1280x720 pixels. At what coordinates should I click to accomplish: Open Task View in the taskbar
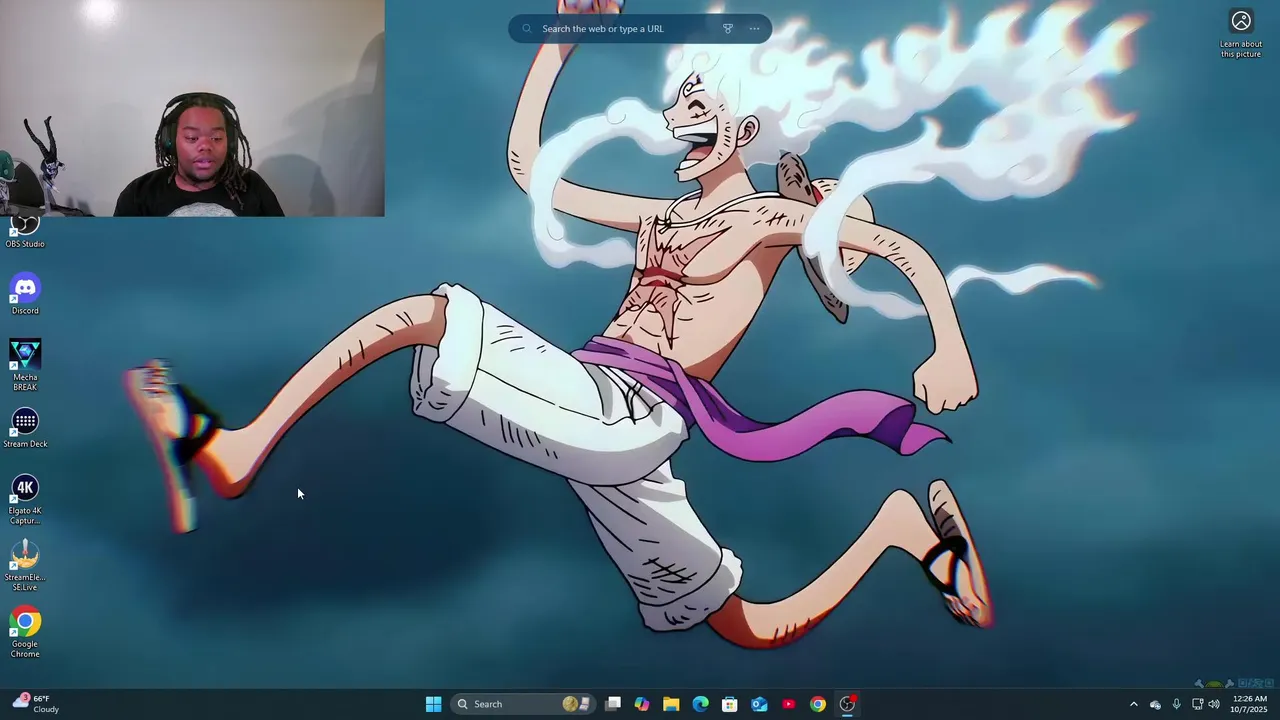(613, 704)
